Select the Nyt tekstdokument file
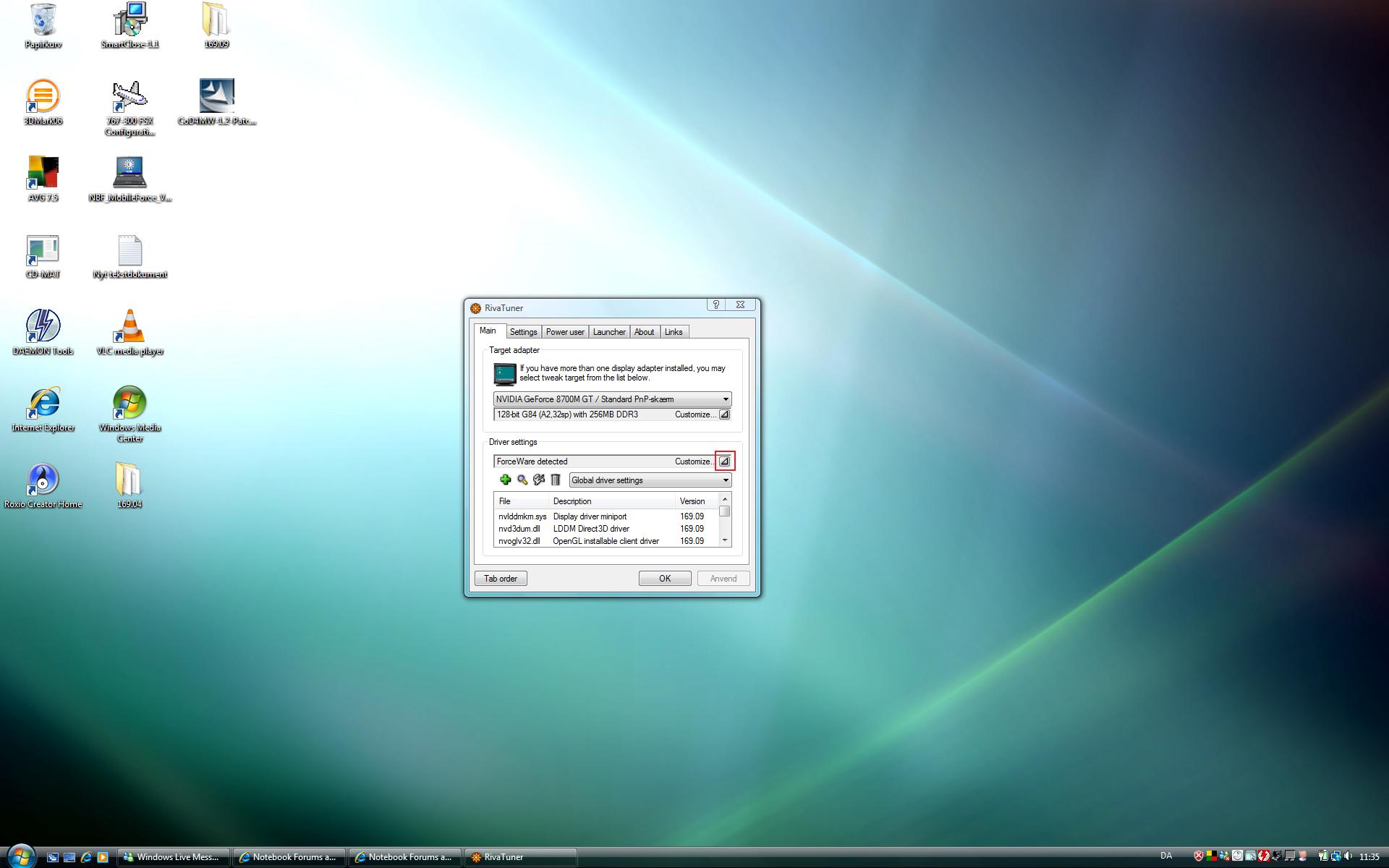Screen dimensions: 1389x868 [x=129, y=256]
